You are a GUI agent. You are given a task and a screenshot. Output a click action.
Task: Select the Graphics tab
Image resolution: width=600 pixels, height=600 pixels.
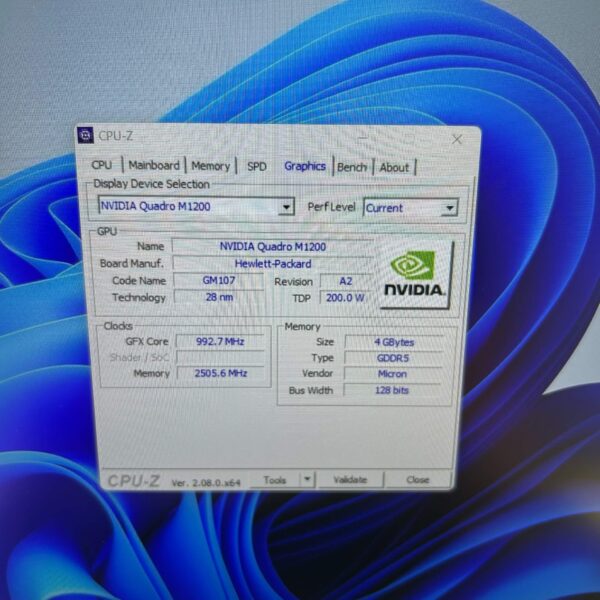[x=305, y=166]
